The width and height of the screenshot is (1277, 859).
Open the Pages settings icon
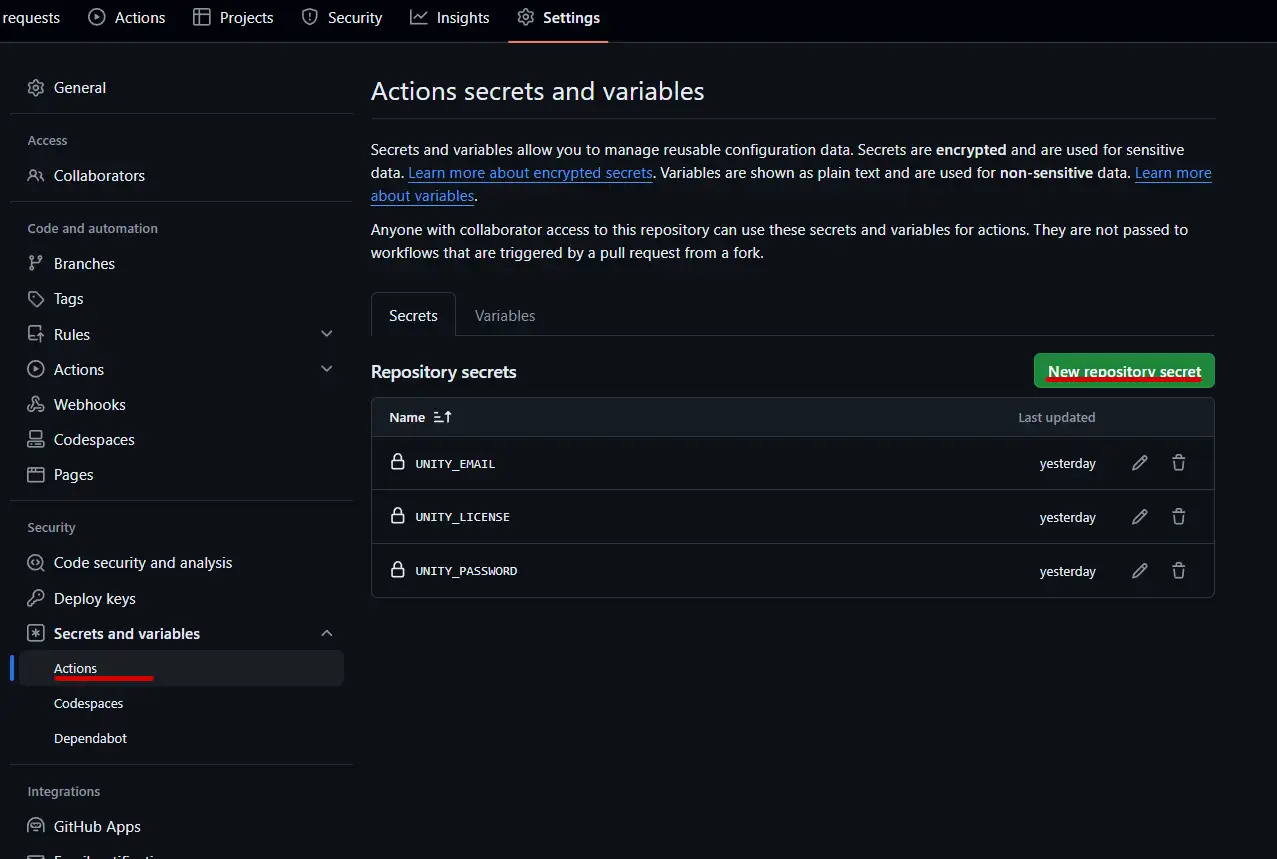[34, 474]
